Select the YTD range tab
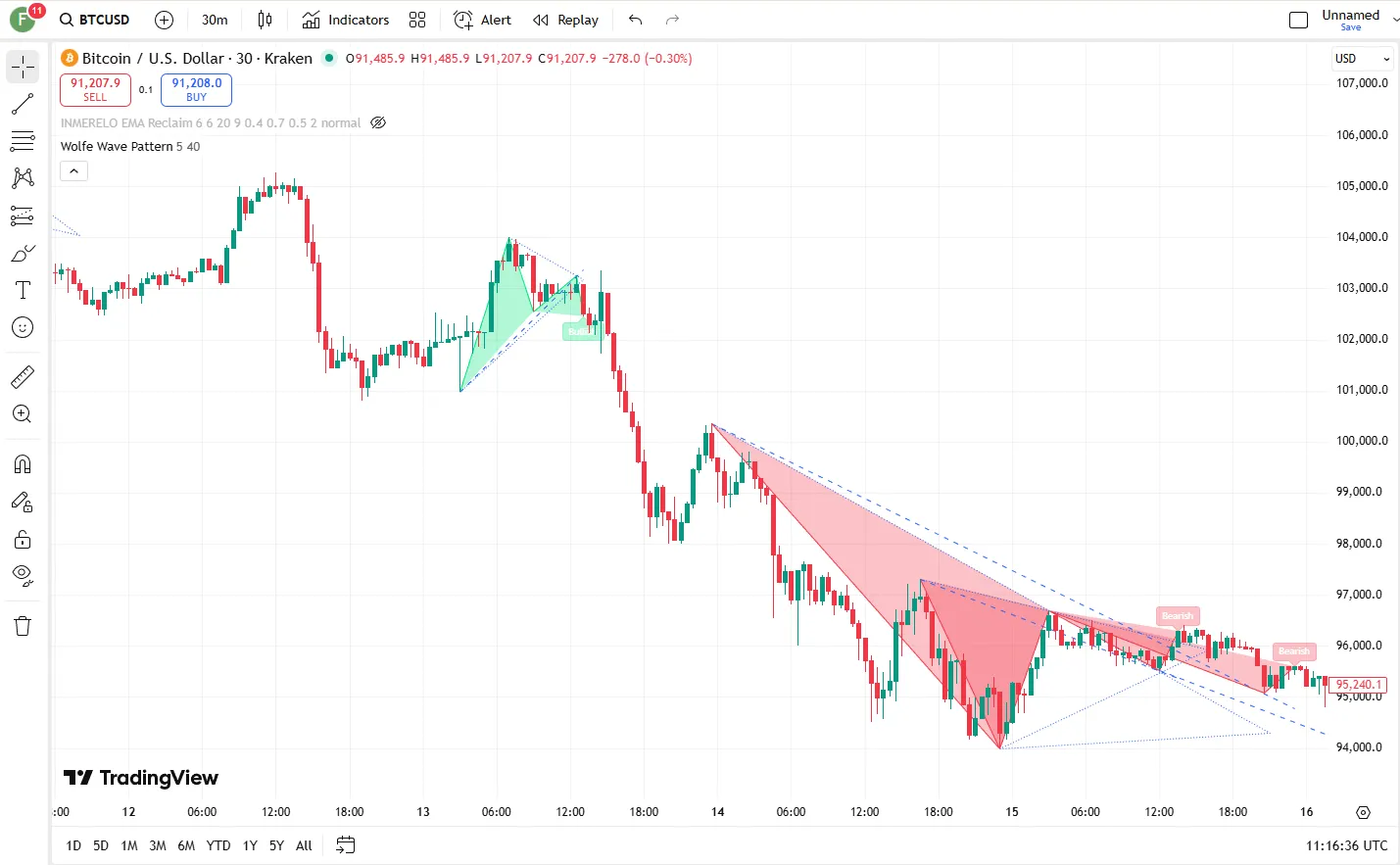Screen dimensions: 1400x865 [218, 845]
